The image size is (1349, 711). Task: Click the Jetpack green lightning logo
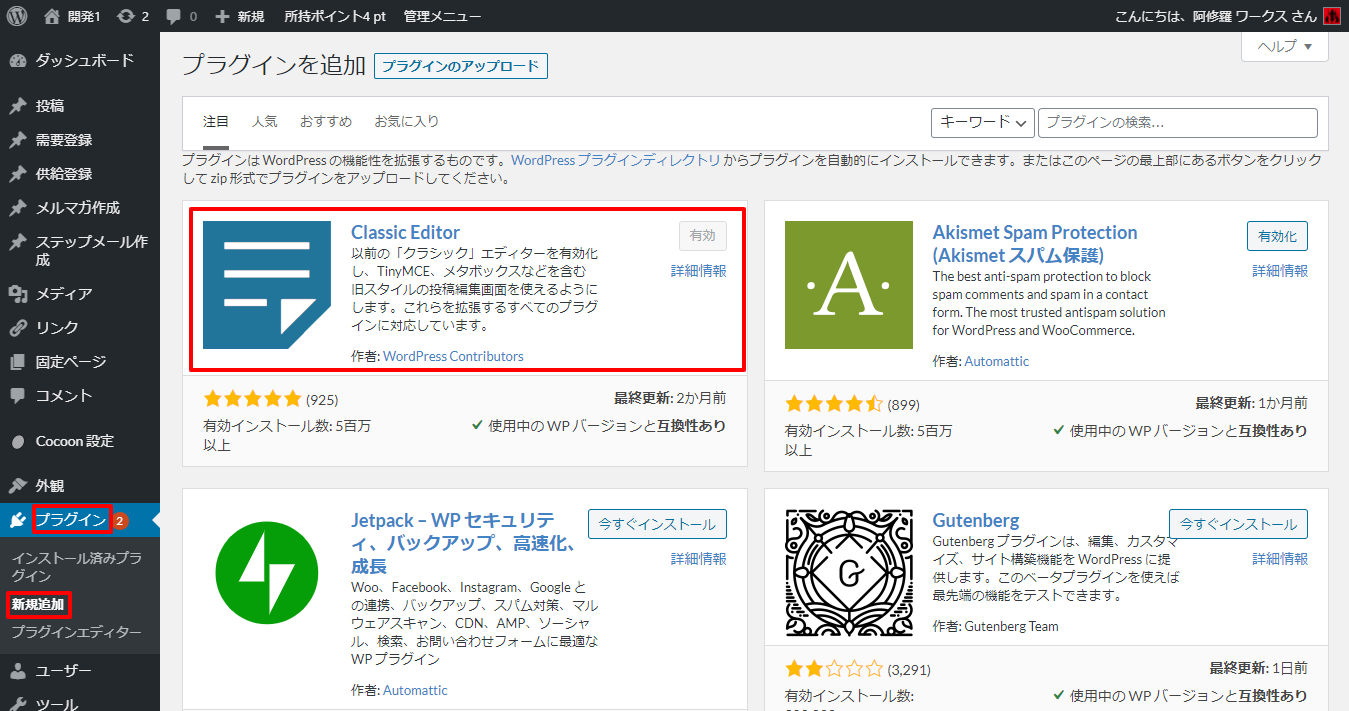pyautogui.click(x=267, y=573)
